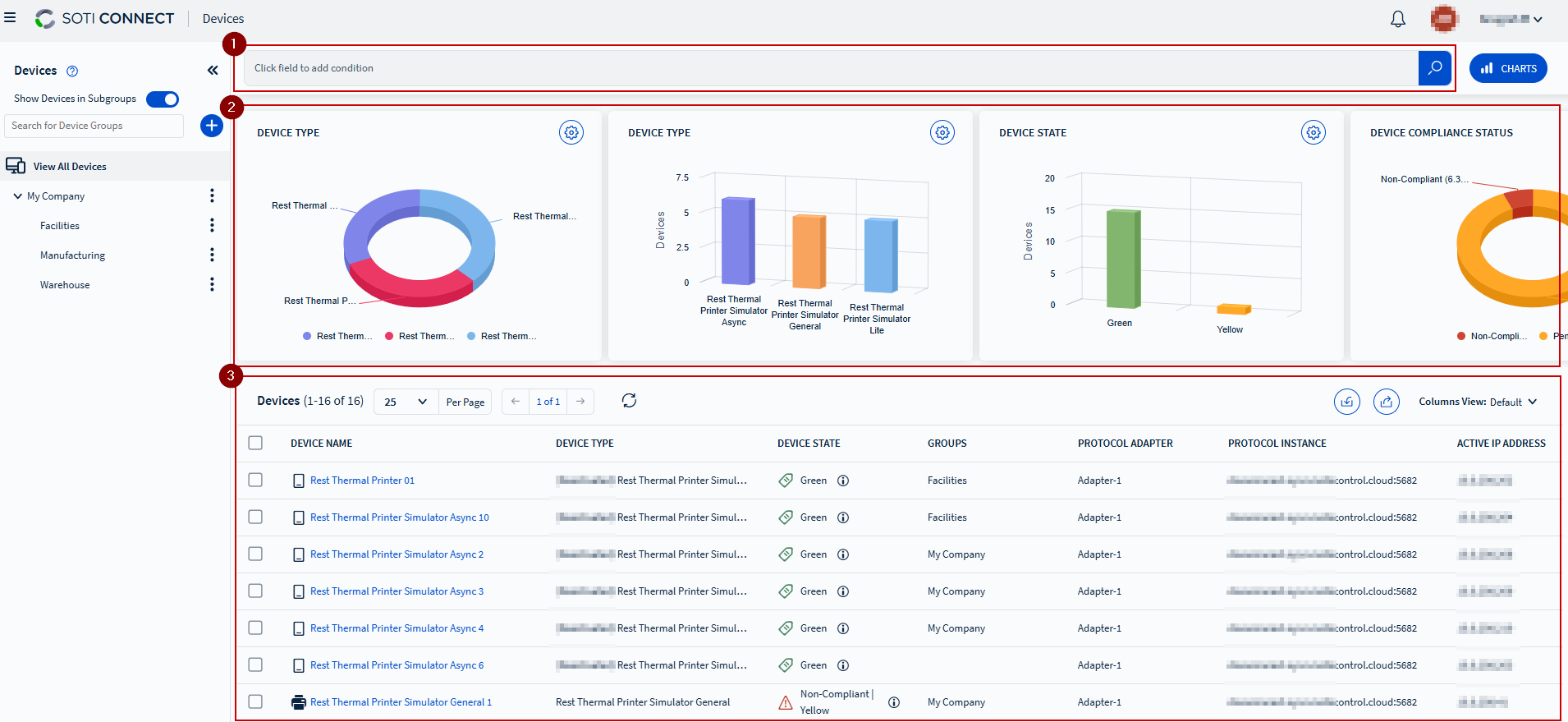Open Rest Thermal Printer Simulator Async 10 link

[x=399, y=517]
